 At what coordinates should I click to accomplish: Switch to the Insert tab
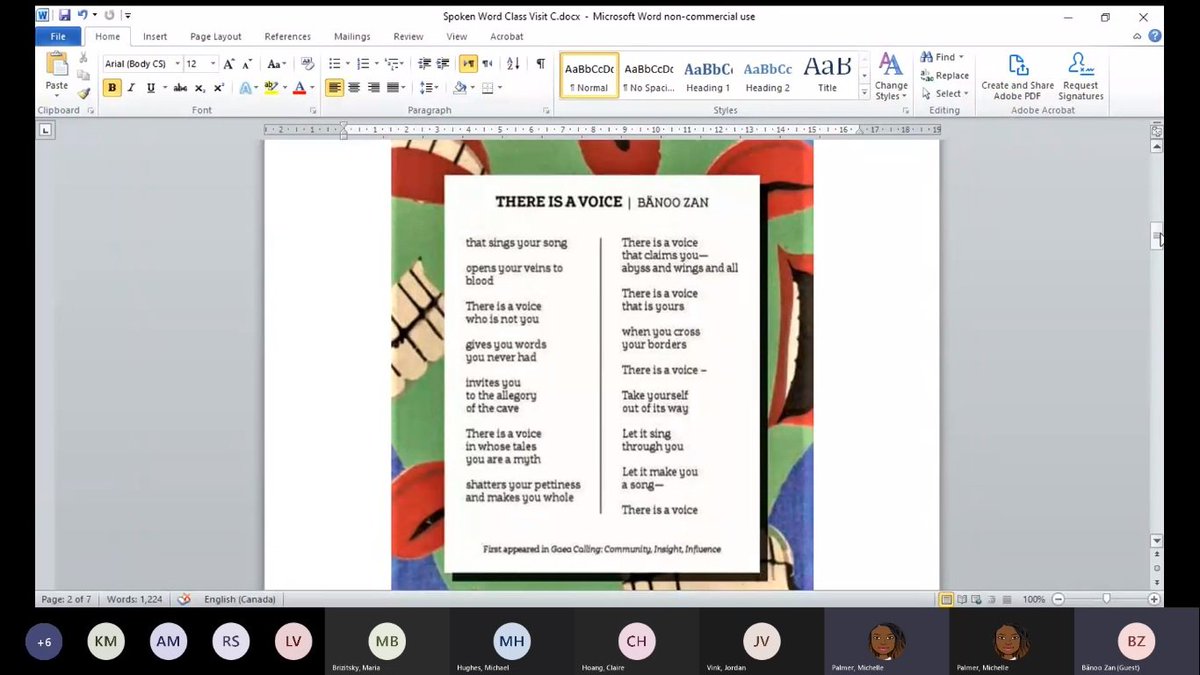tap(155, 36)
